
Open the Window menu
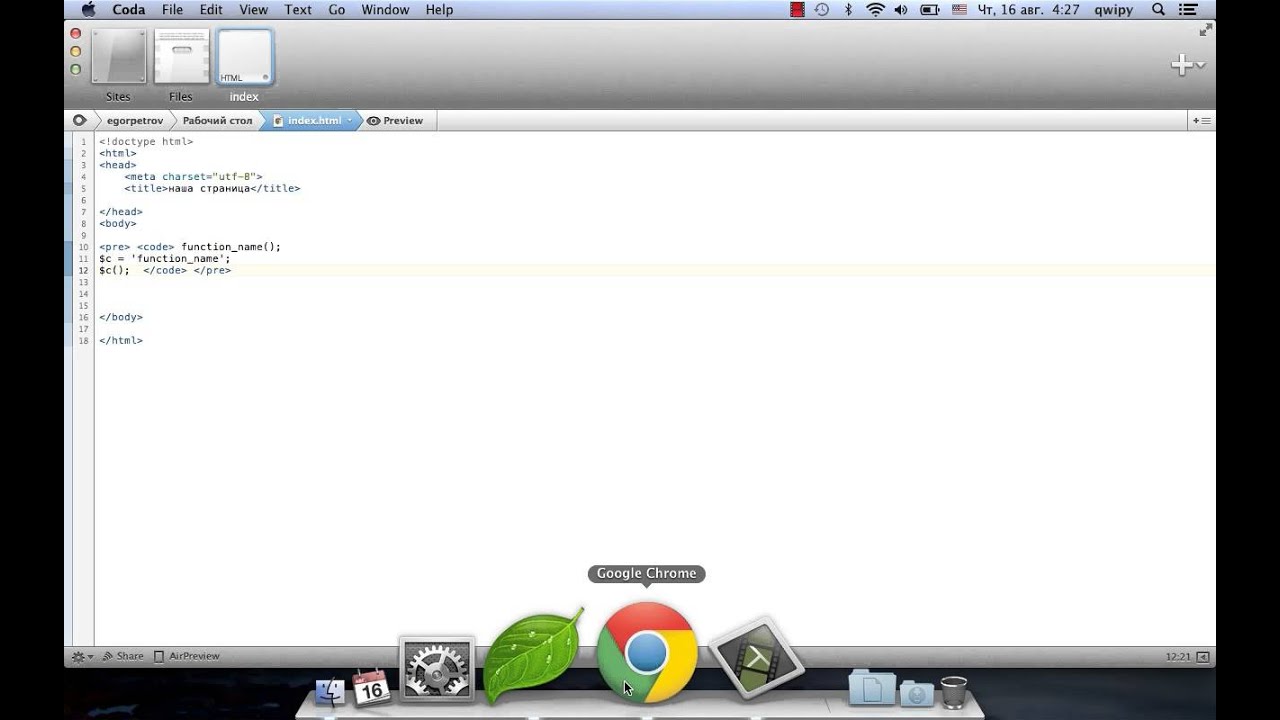pyautogui.click(x=385, y=9)
